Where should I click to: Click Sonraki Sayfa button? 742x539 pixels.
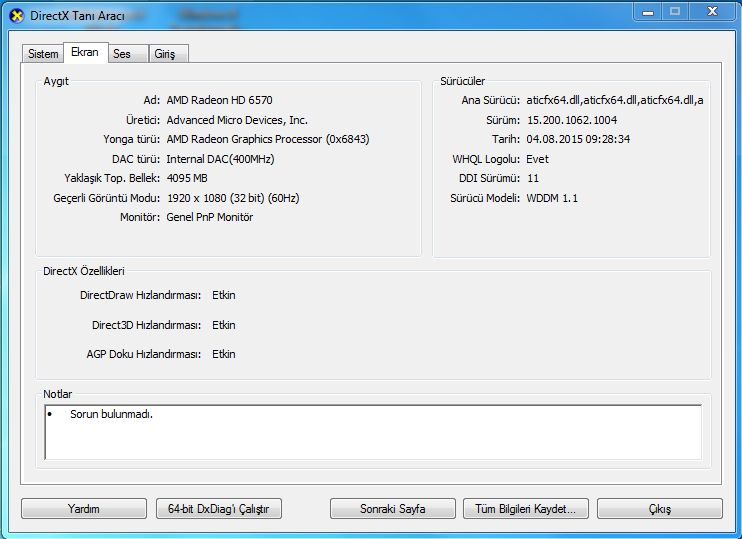[392, 509]
